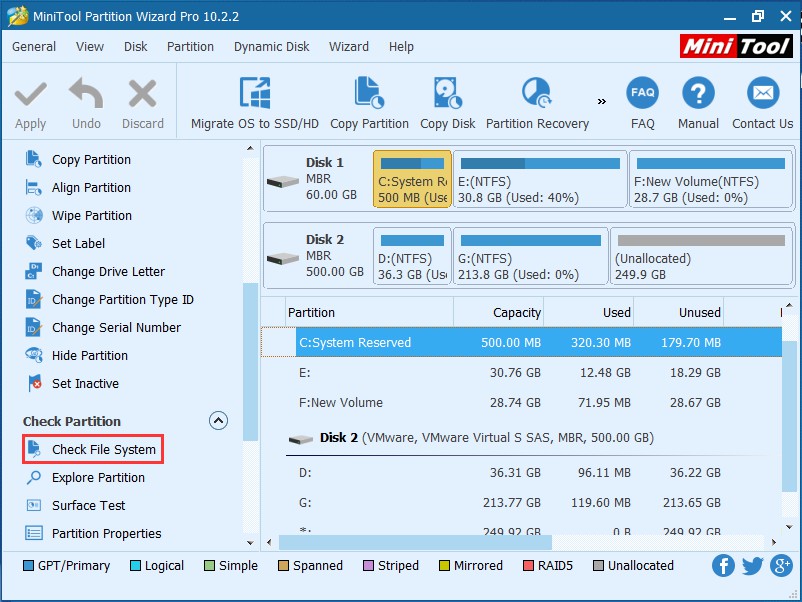Select C:System Reserved block in disk map
The width and height of the screenshot is (802, 602).
click(412, 179)
